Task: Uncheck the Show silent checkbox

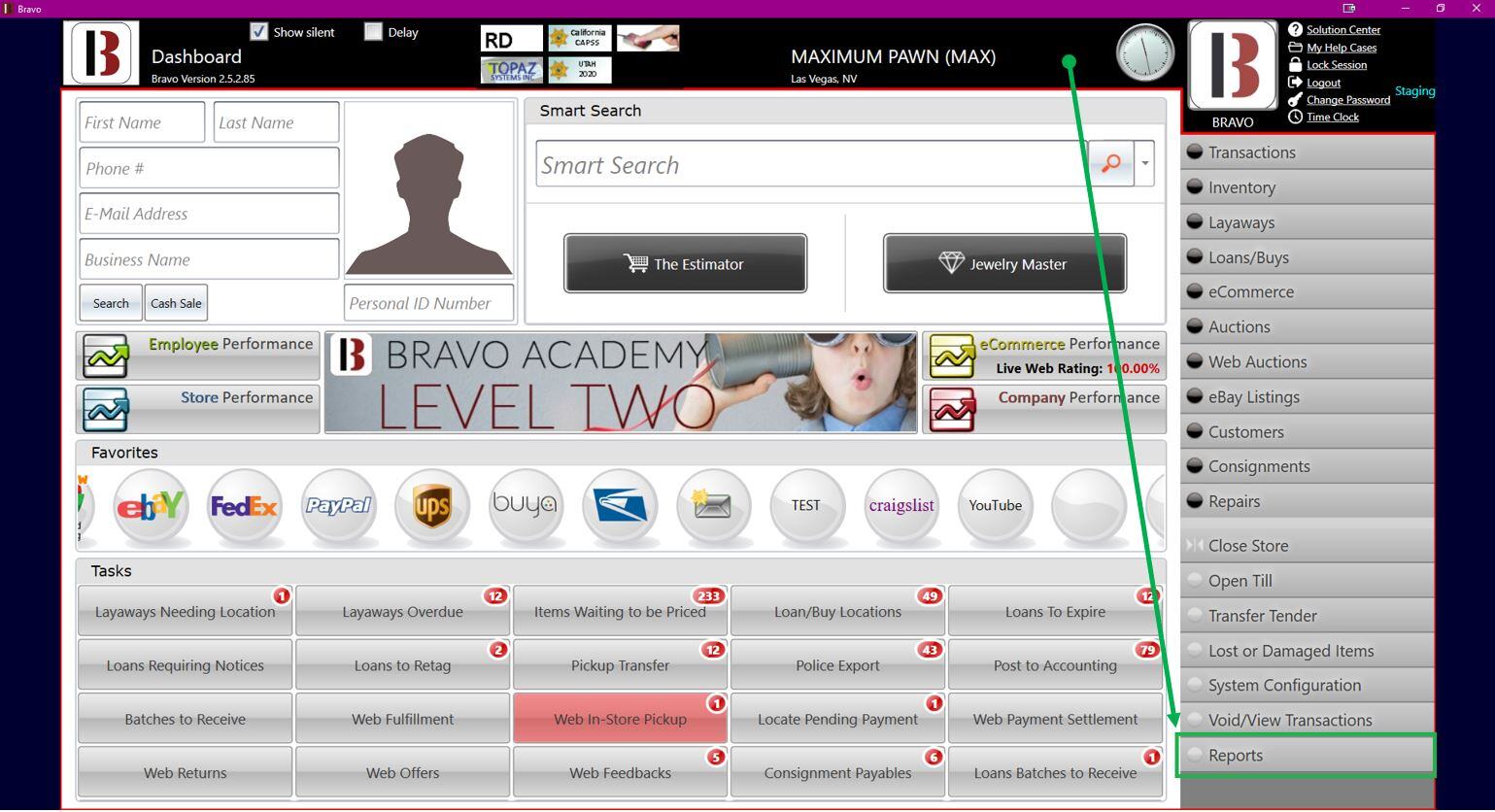Action: coord(258,32)
